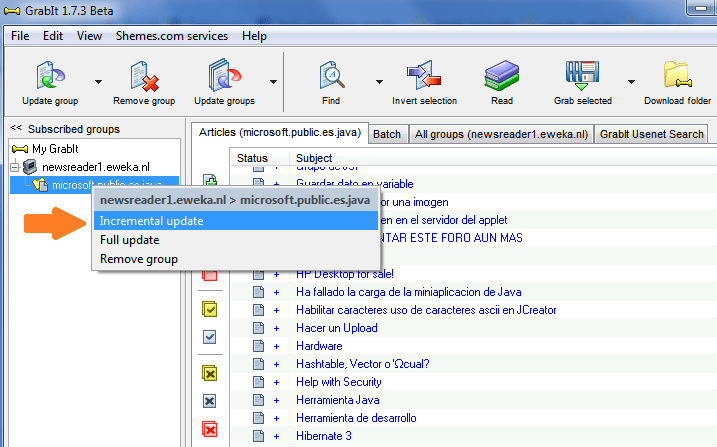Open article 'HP Desktop for sale!'
Image resolution: width=717 pixels, height=447 pixels.
[345, 274]
